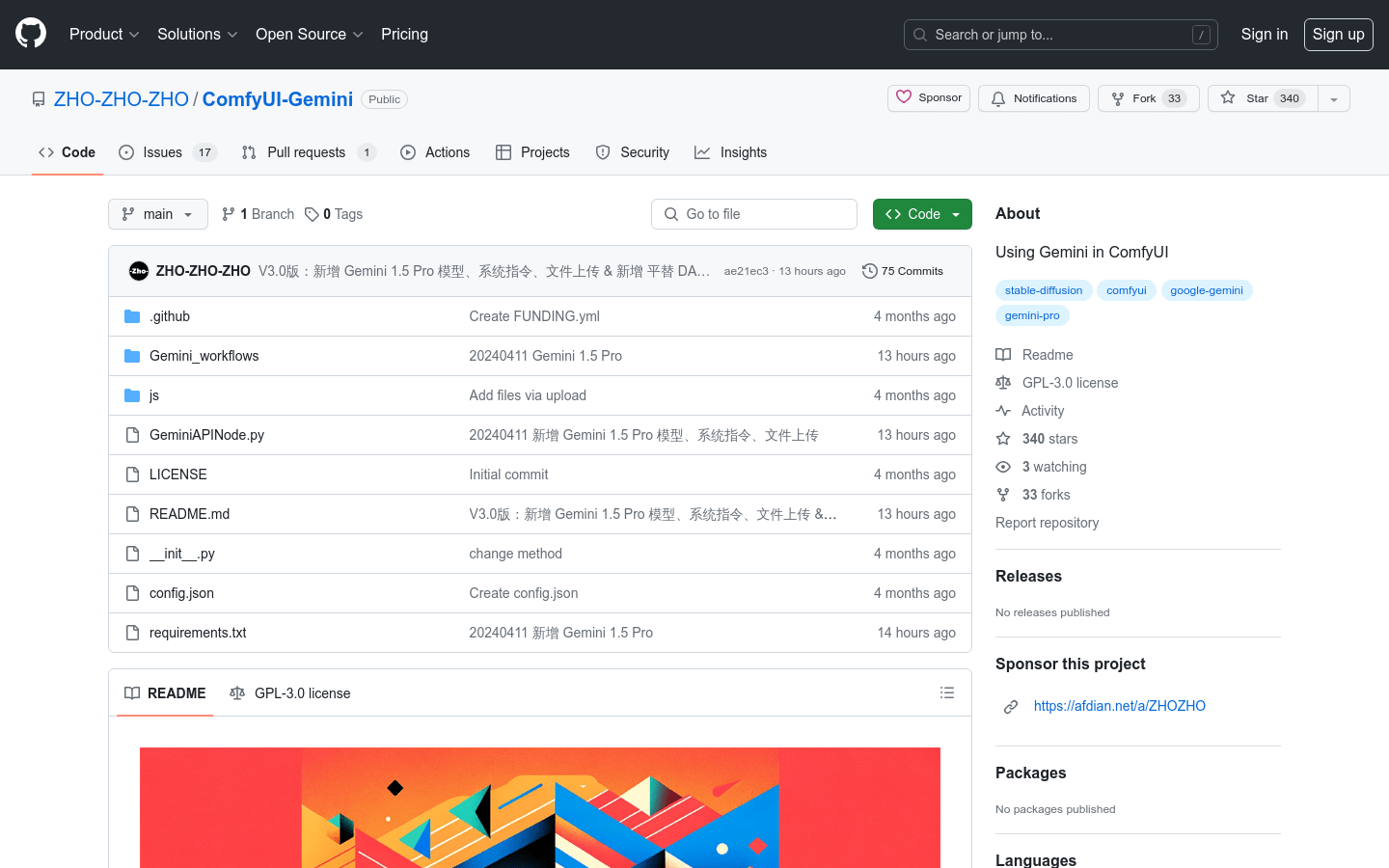
Task: Click the Gemini_workflows folder icon
Action: (132, 356)
